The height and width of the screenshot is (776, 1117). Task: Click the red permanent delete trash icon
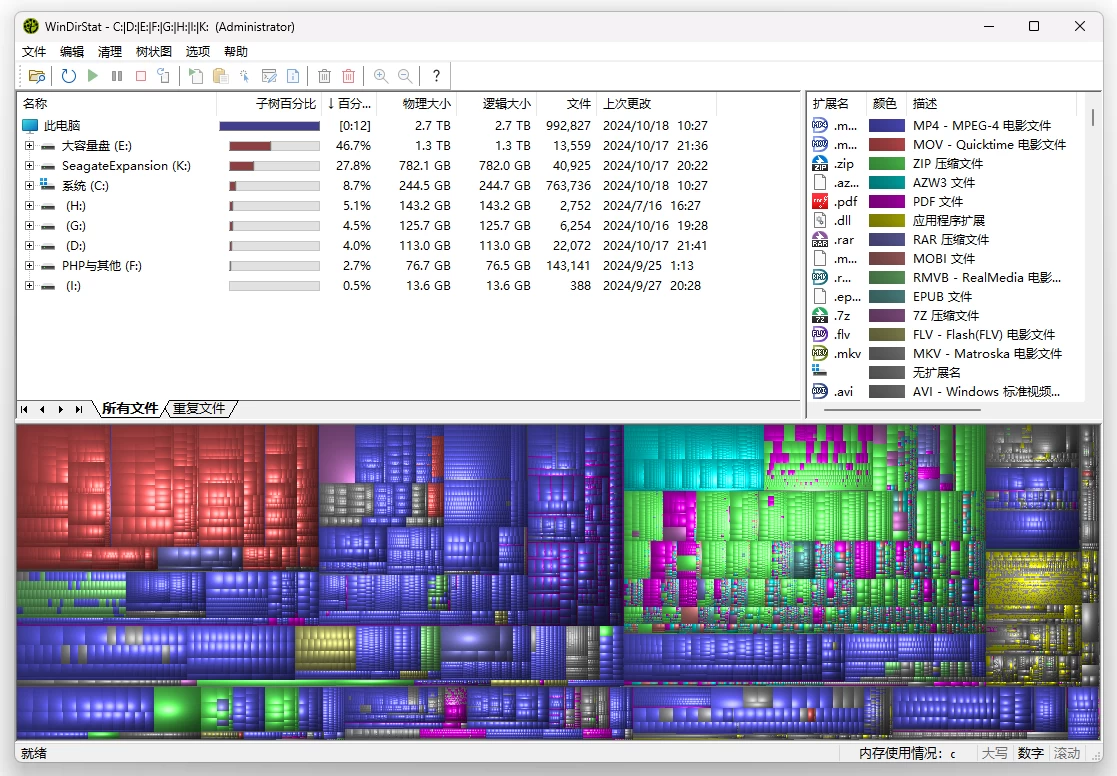click(x=348, y=76)
